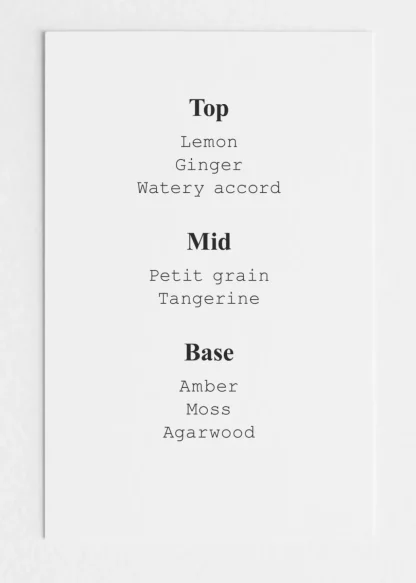Click the bold "Top" heading

click(209, 108)
